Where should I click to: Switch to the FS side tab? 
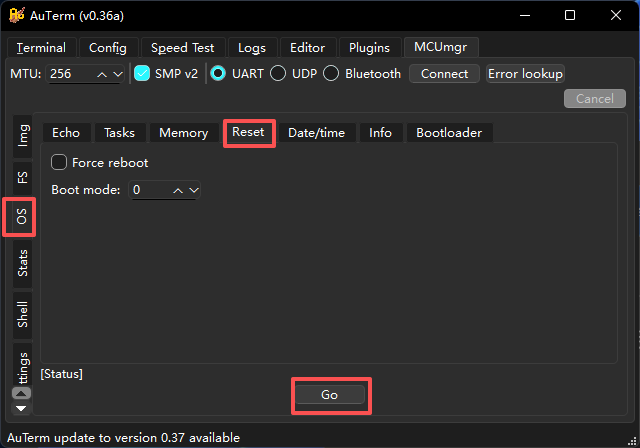(x=22, y=178)
